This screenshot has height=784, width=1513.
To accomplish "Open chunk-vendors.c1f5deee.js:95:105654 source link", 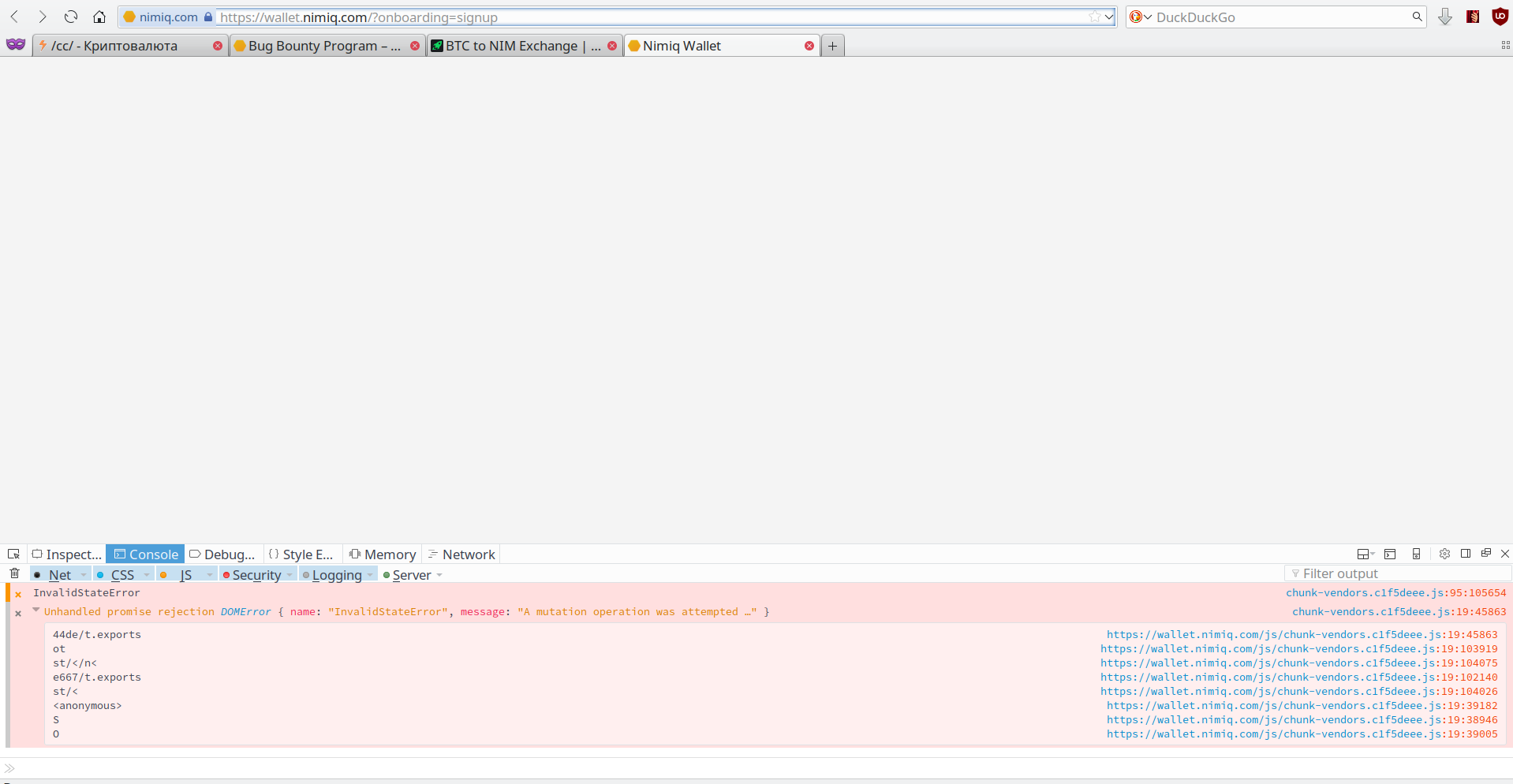I will (x=1396, y=593).
